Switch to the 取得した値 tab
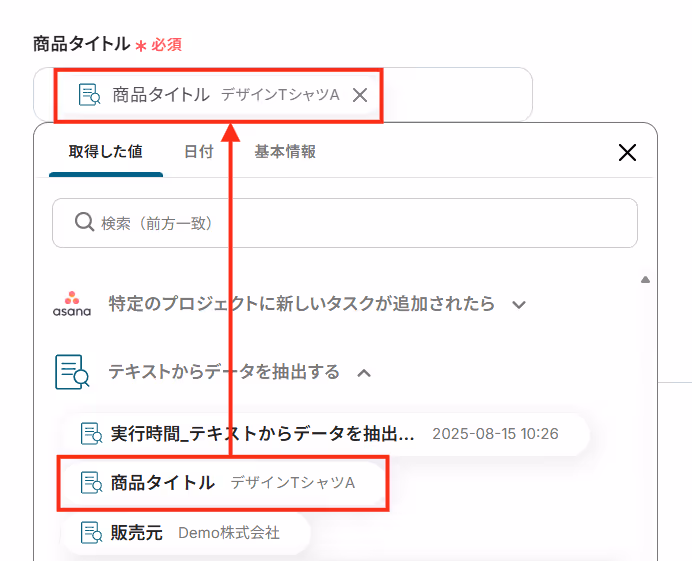692x561 pixels. coord(105,152)
